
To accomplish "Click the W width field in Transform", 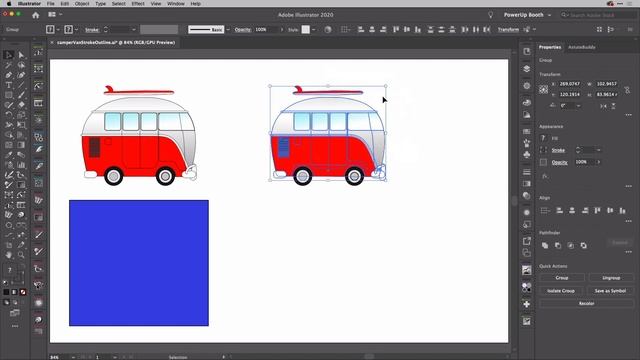I will pyautogui.click(x=607, y=84).
